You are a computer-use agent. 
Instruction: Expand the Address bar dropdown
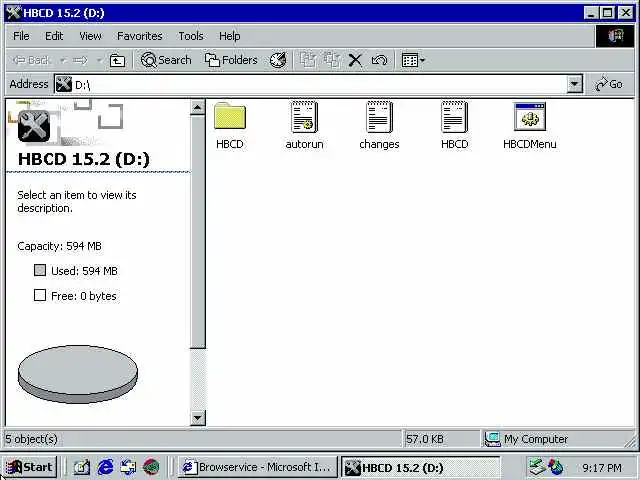tap(574, 84)
